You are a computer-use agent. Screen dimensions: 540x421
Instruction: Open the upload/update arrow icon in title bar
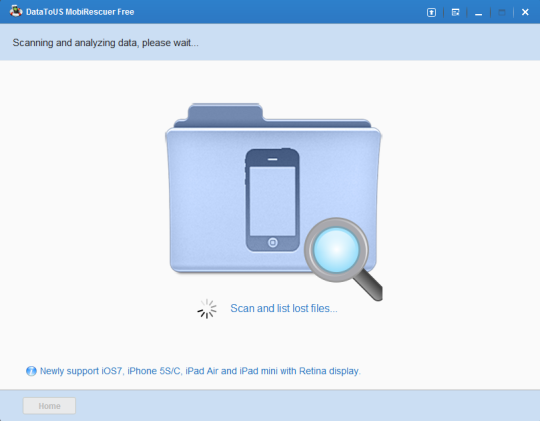pyautogui.click(x=431, y=12)
